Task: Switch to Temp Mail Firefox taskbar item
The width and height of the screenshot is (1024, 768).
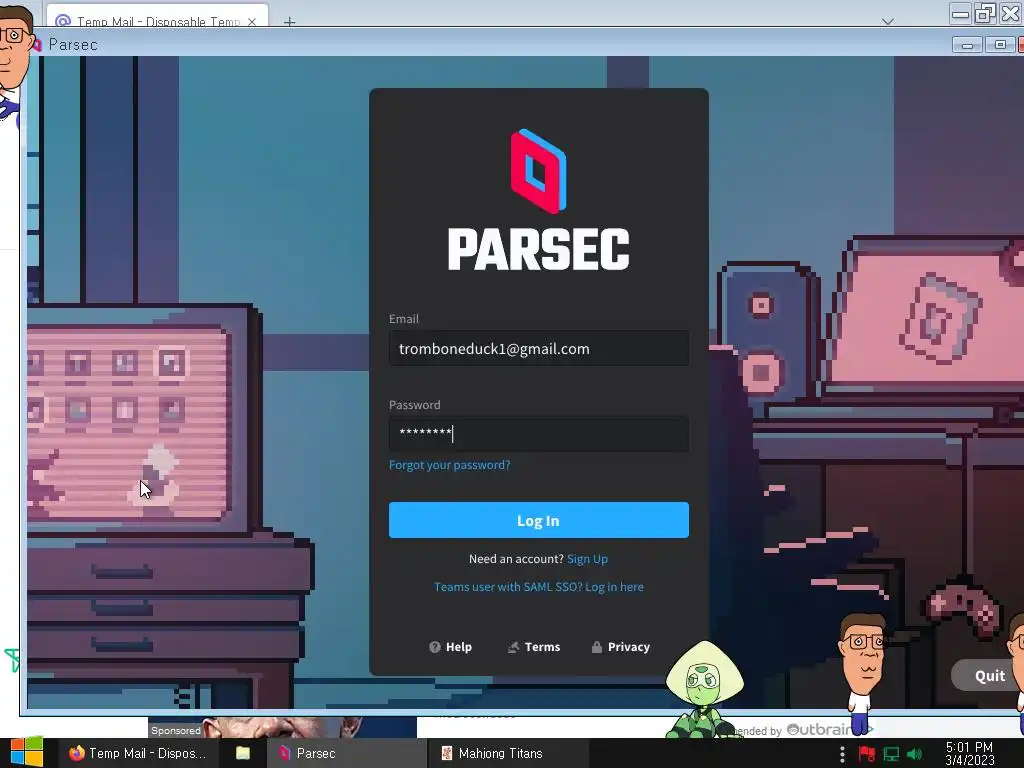Action: [138, 754]
